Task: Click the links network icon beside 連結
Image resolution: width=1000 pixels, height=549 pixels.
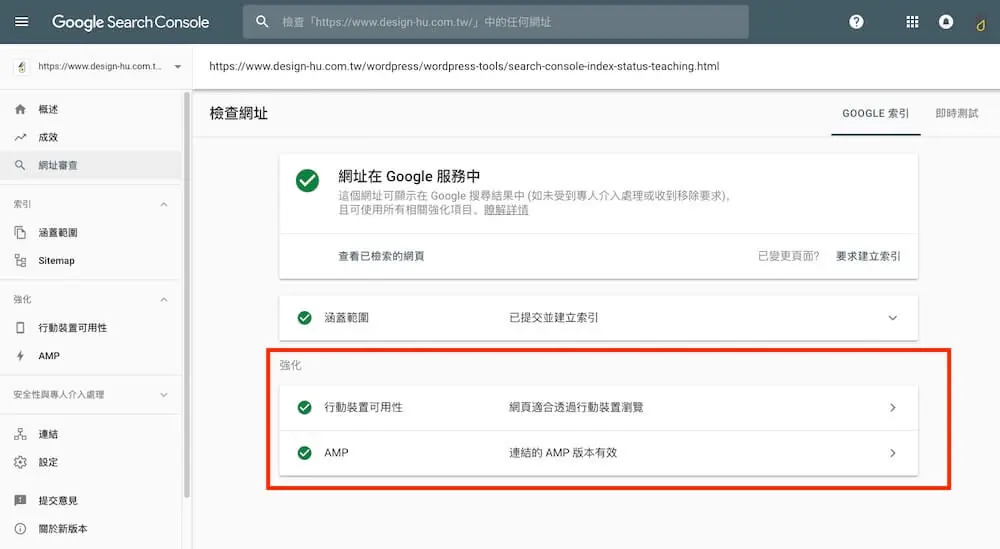Action: pos(20,434)
